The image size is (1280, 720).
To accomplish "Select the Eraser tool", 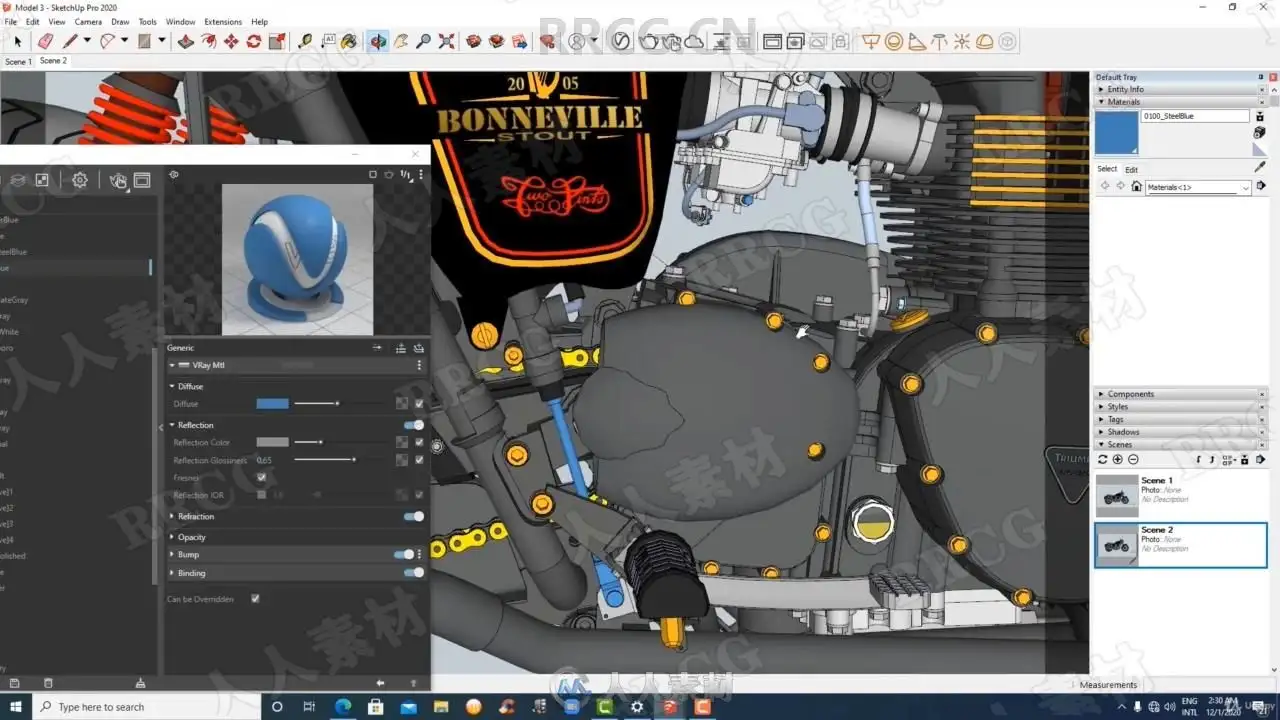I will coord(45,41).
